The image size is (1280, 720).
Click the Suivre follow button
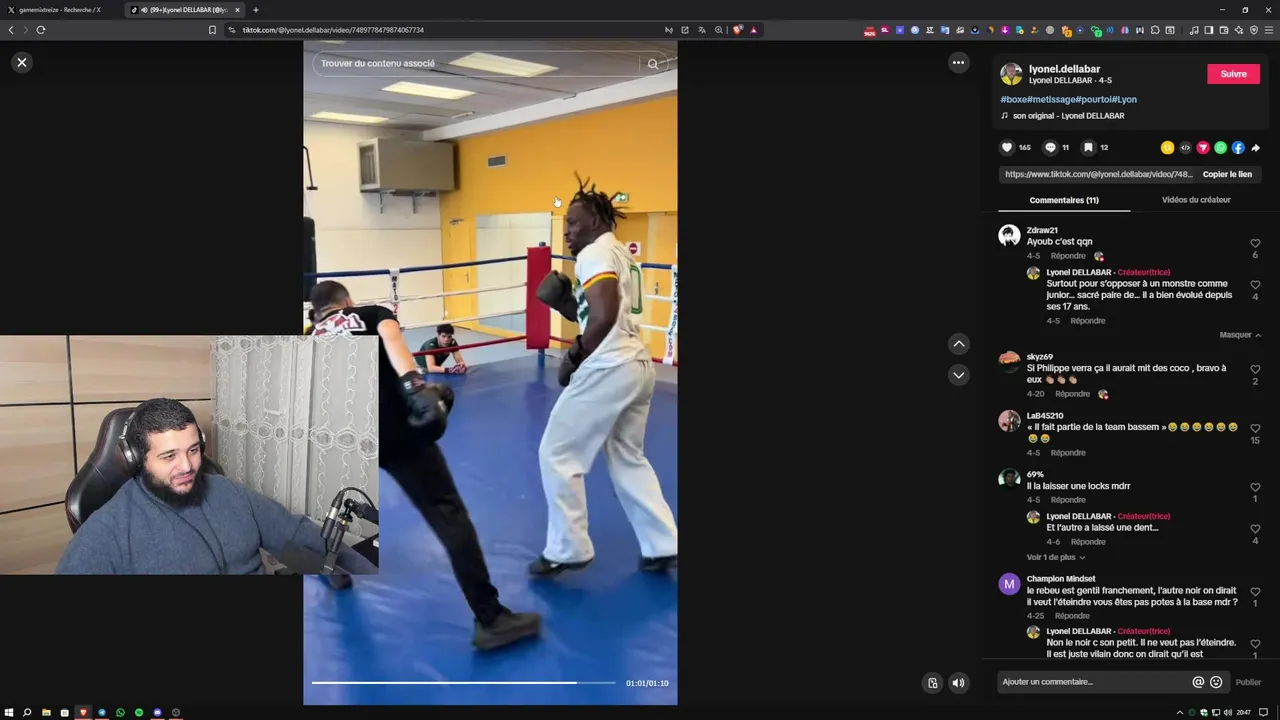[1233, 74]
